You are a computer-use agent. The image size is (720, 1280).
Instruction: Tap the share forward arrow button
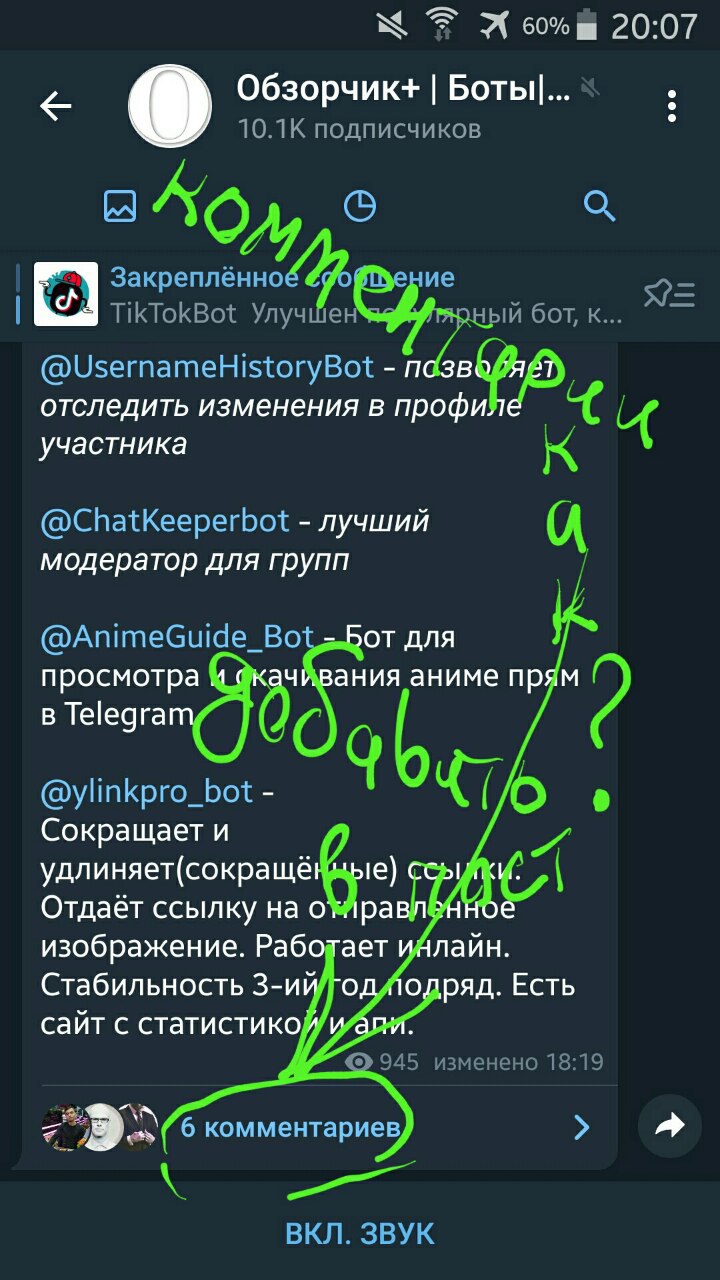tap(669, 1127)
